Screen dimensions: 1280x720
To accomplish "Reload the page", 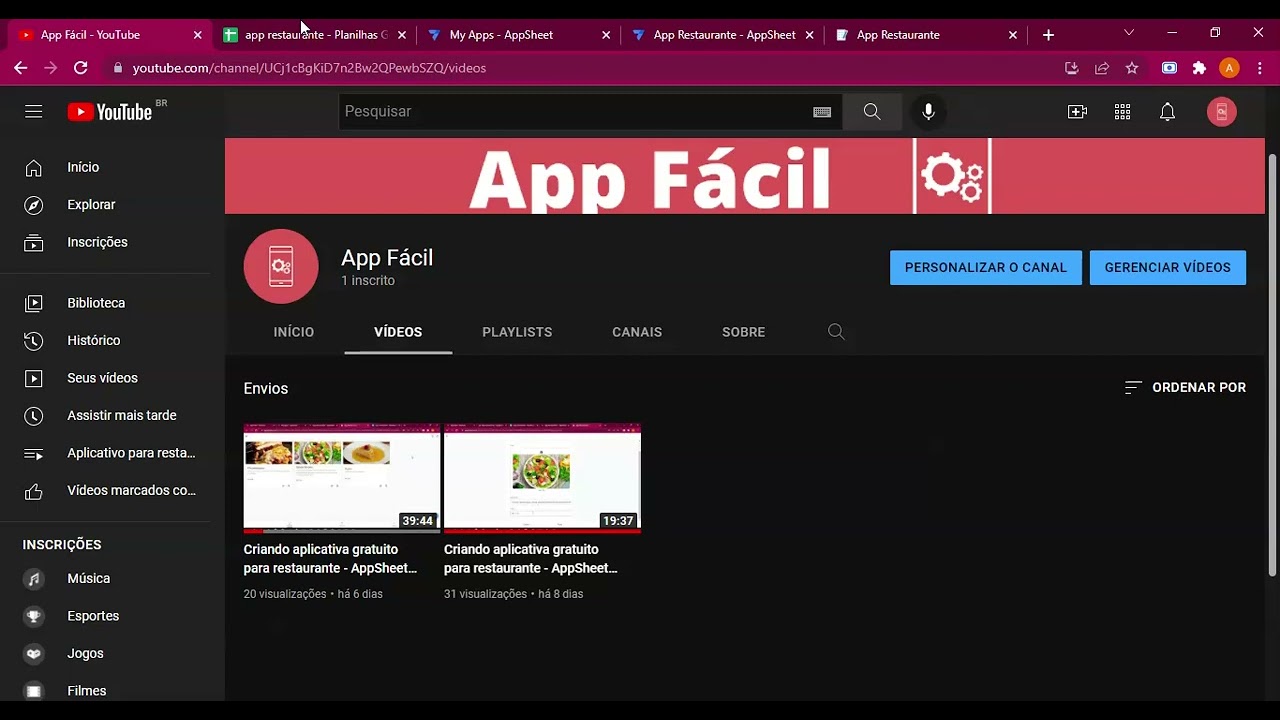I will (81, 68).
